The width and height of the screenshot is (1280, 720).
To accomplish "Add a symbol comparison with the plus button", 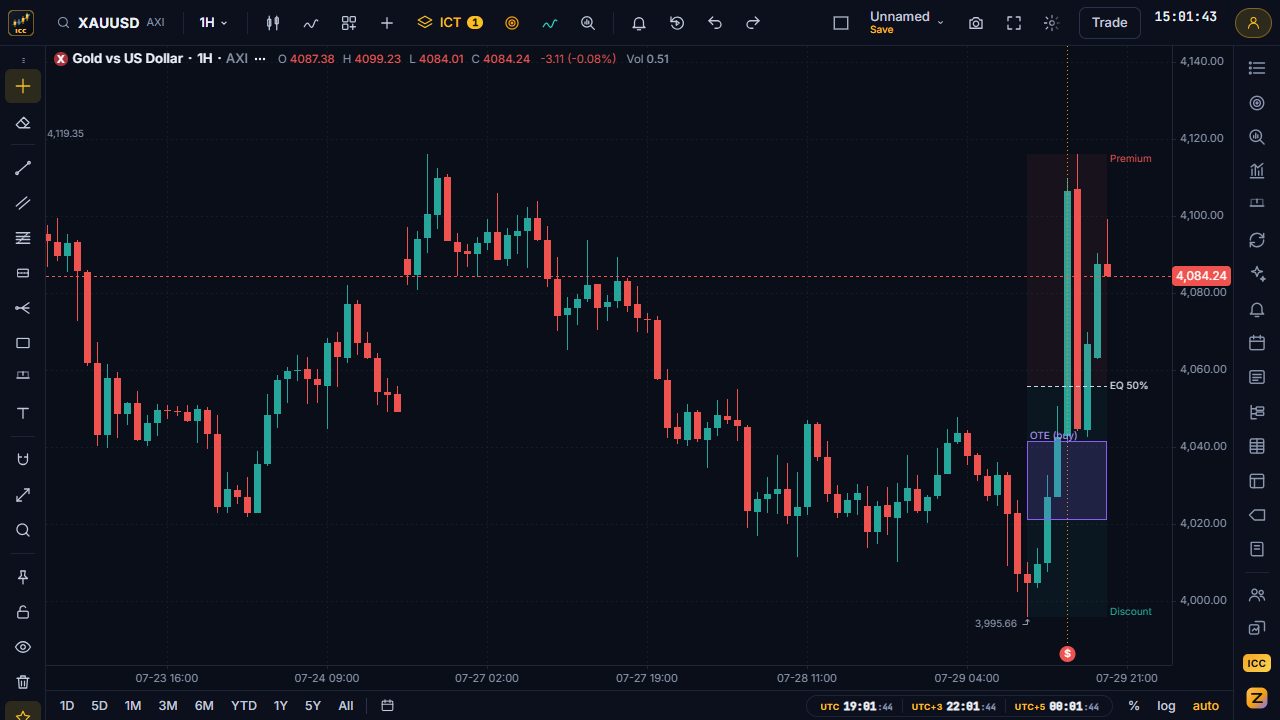I will 387,23.
